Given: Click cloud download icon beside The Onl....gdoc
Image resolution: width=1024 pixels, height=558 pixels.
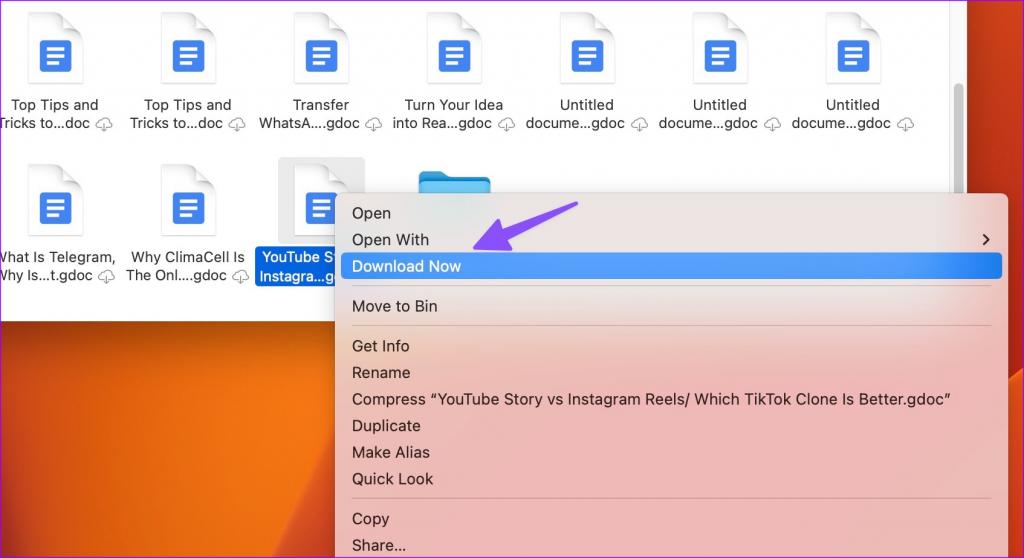Looking at the screenshot, I should (x=240, y=276).
